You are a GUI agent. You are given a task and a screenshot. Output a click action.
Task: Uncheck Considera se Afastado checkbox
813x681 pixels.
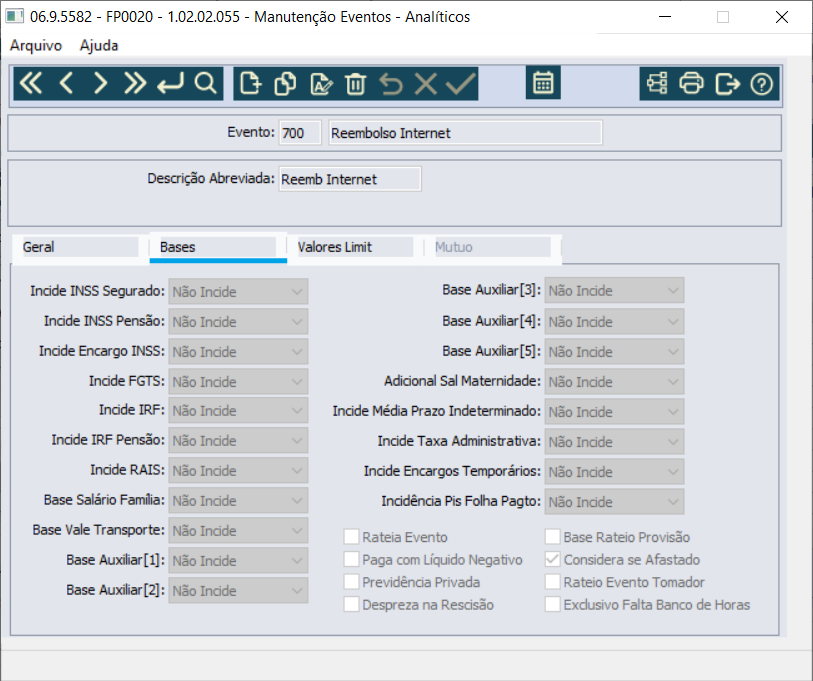point(553,559)
